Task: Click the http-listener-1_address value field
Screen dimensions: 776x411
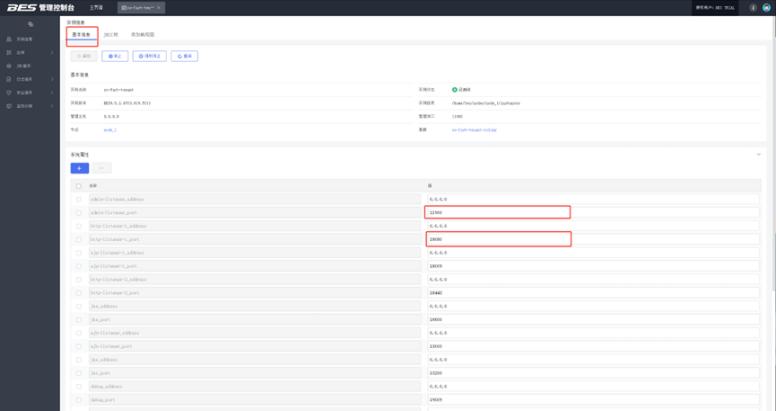Action: click(x=593, y=226)
